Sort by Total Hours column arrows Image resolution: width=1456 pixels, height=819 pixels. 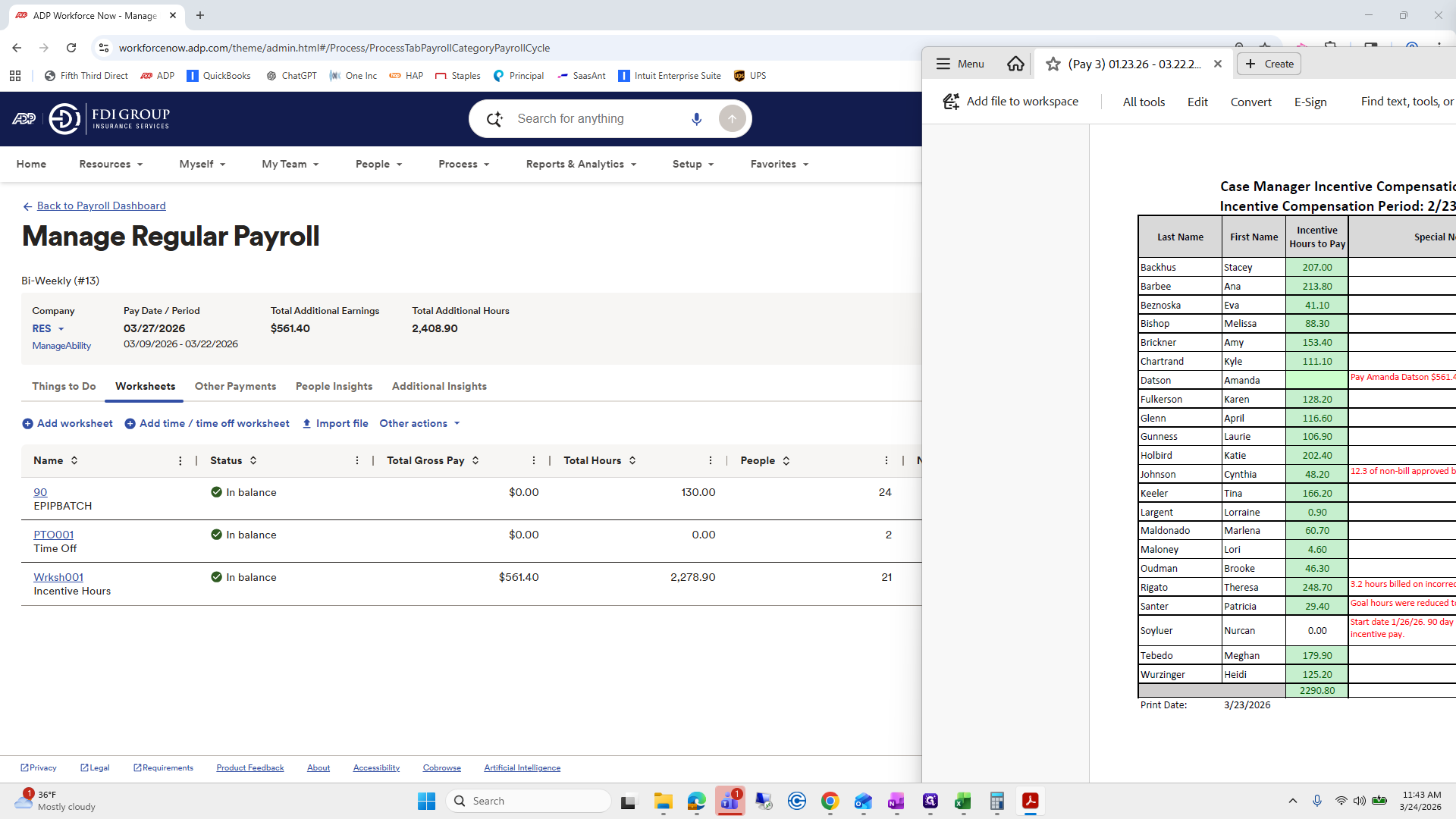pos(632,460)
